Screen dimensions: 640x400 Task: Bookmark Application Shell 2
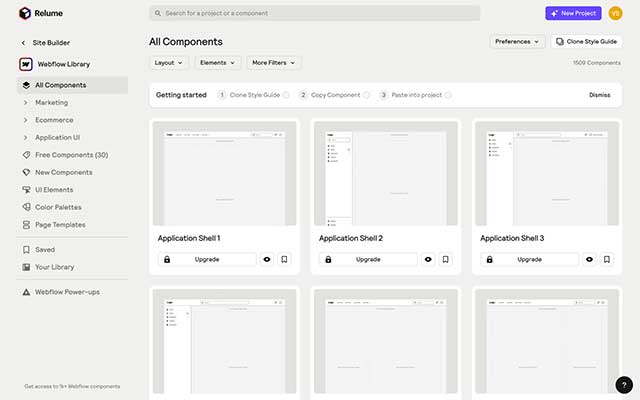pos(445,259)
